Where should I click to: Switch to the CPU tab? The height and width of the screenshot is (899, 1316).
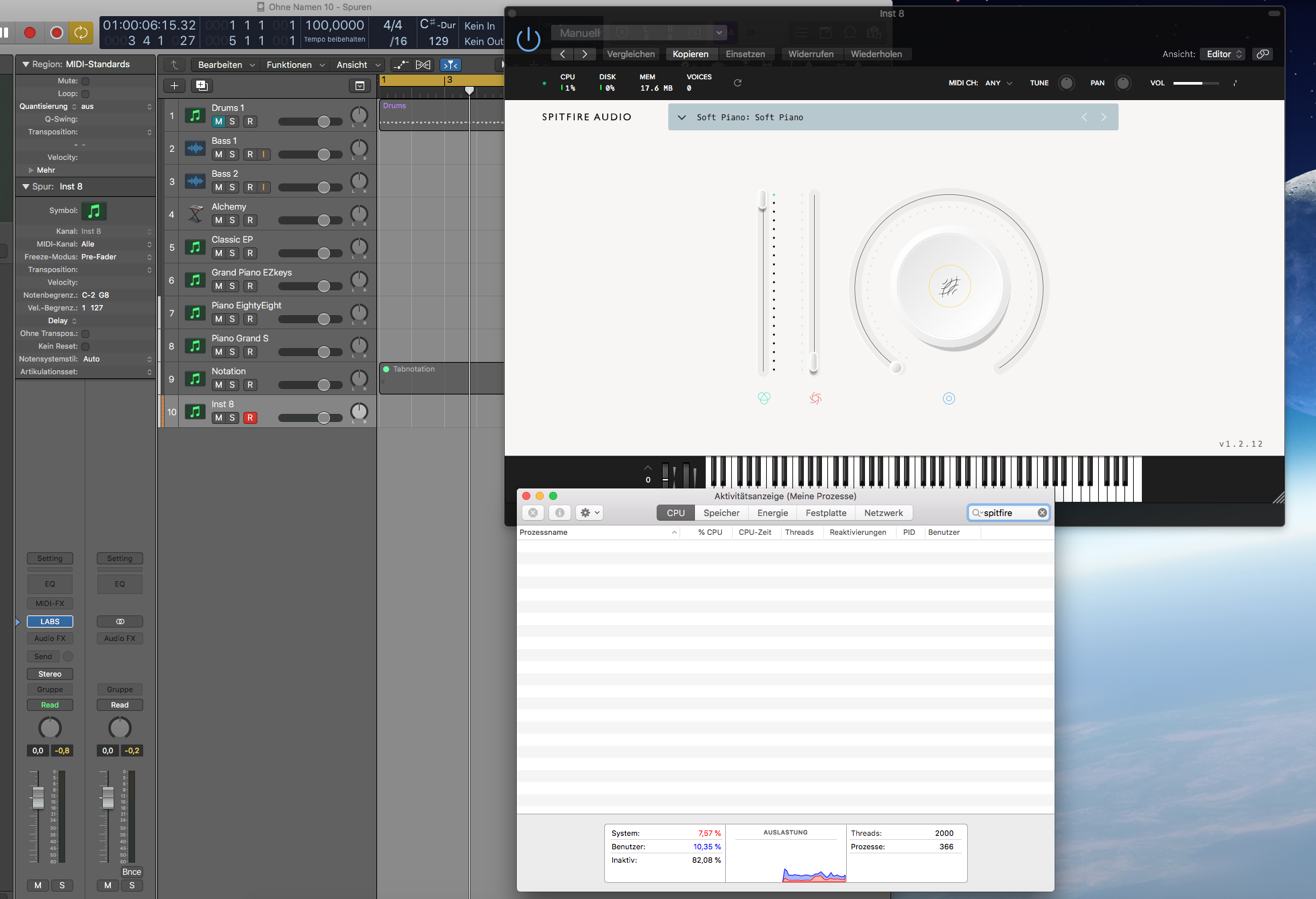tap(675, 513)
